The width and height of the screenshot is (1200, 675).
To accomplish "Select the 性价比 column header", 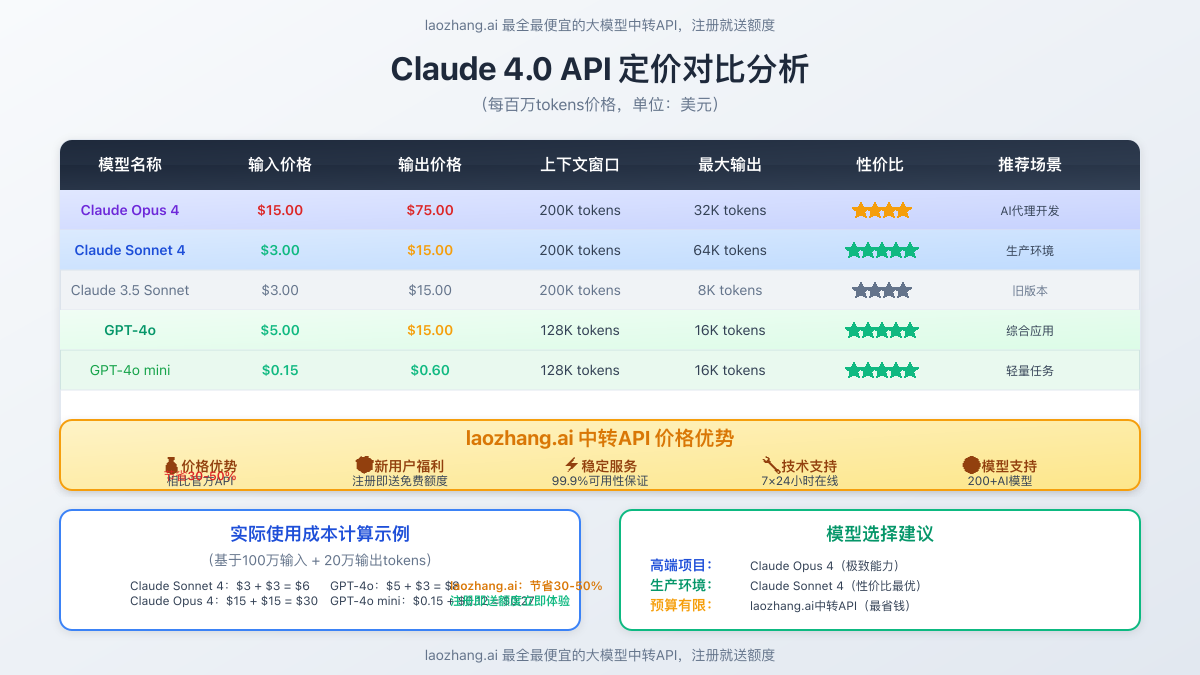I will point(880,165).
